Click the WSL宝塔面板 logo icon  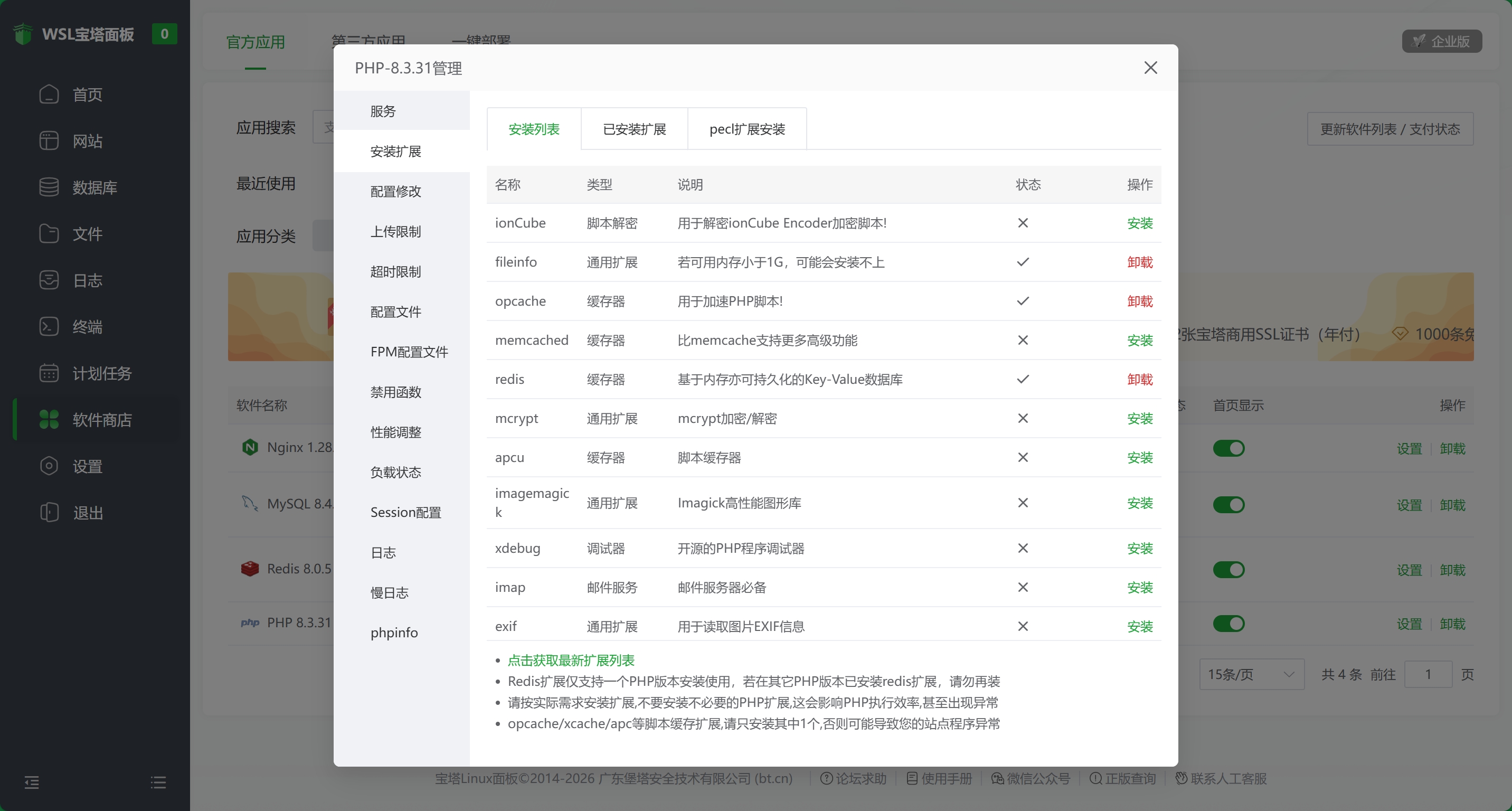tap(23, 34)
